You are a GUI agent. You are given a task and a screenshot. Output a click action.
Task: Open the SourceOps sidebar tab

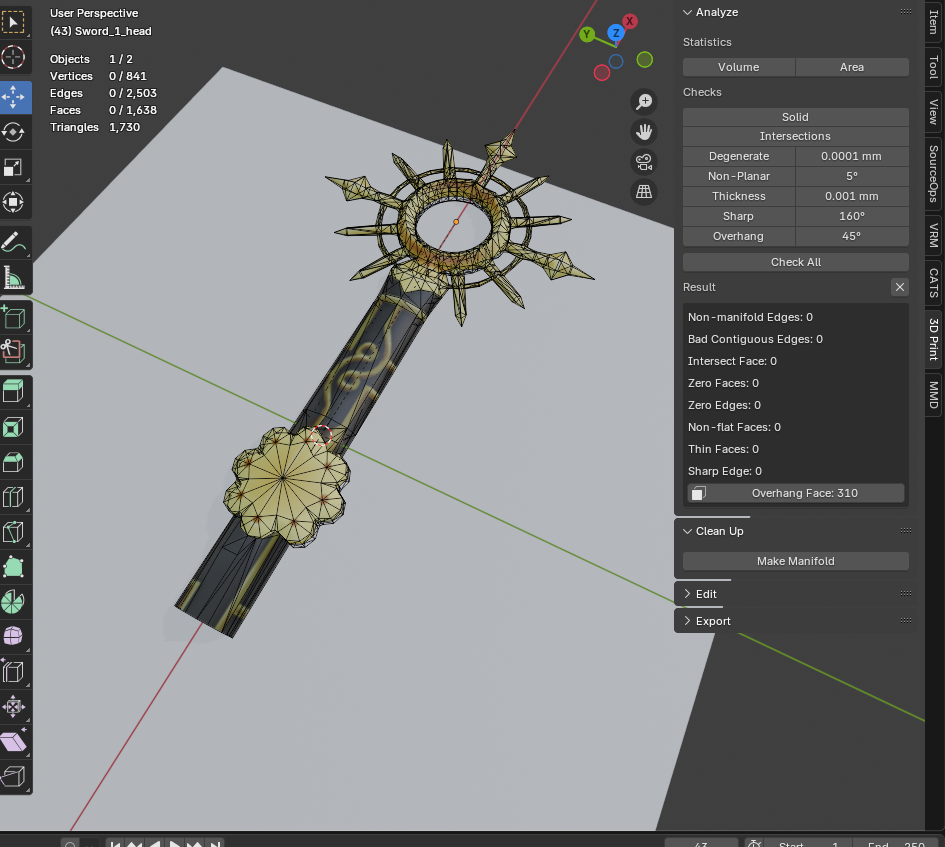pos(933,170)
